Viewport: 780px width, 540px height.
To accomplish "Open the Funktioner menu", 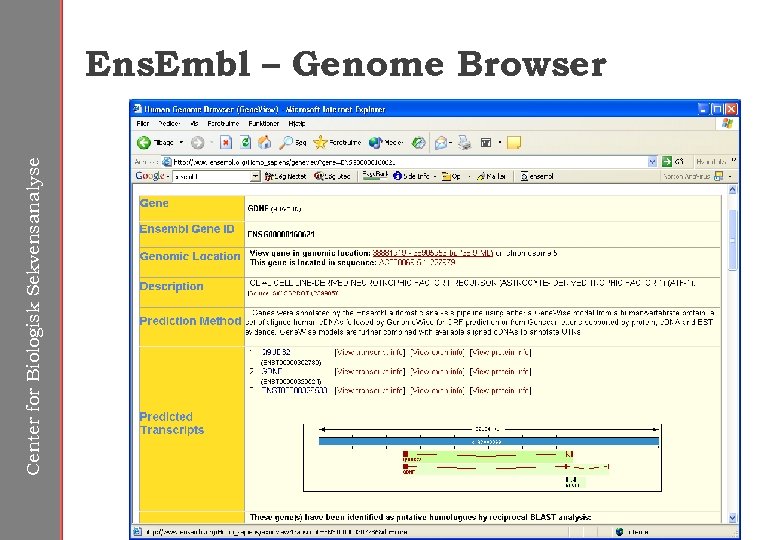I will point(264,123).
